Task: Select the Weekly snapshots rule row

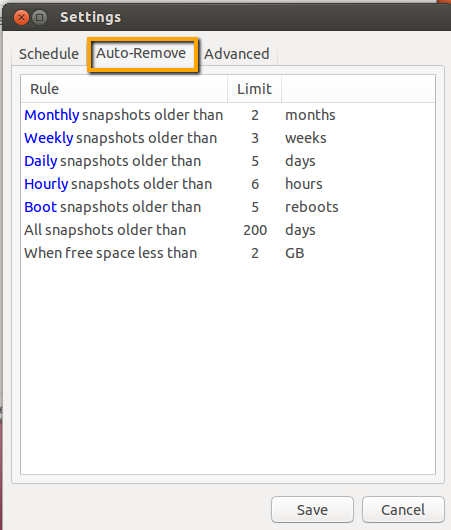Action: pos(228,138)
